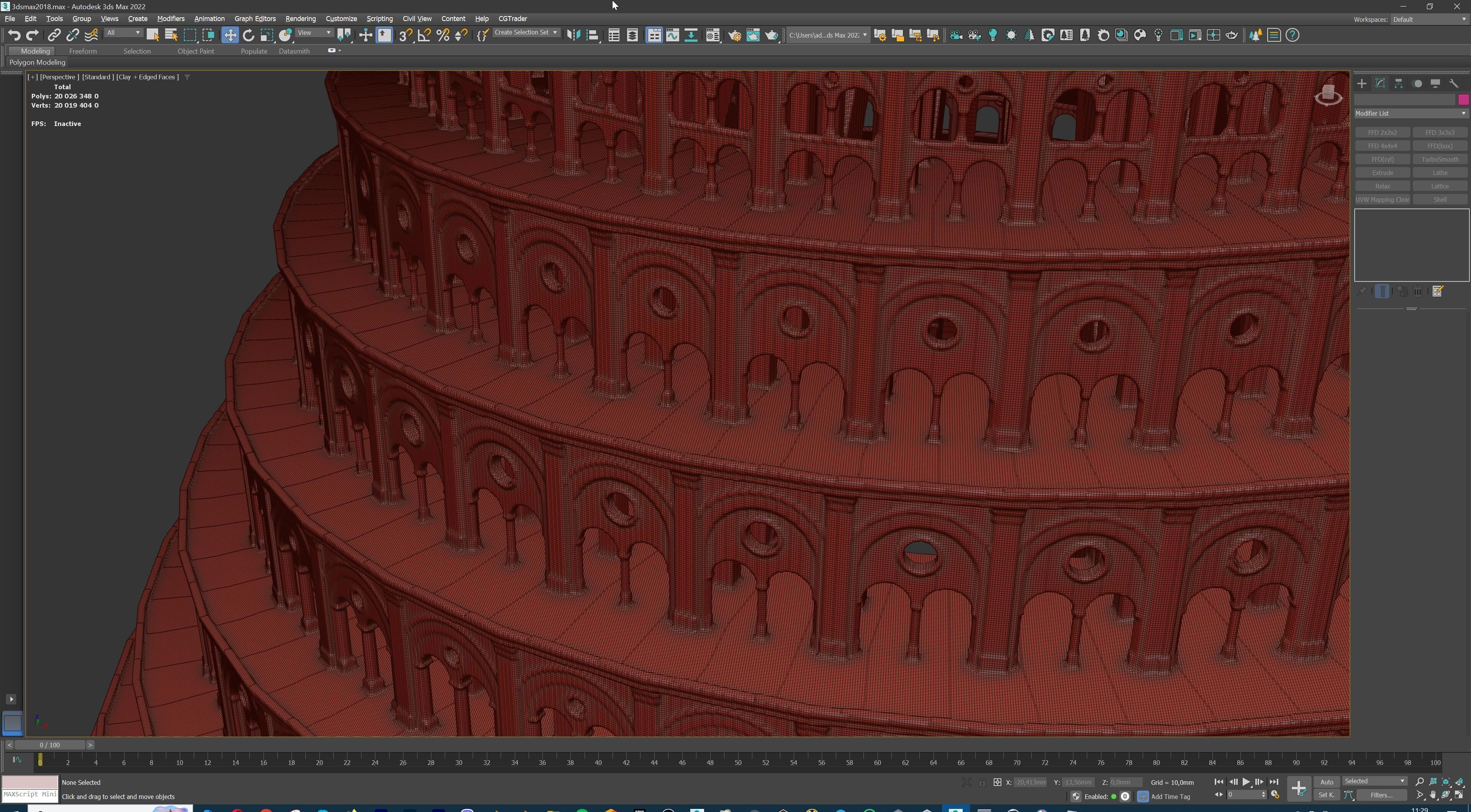Activate the Select and Scale tool
The width and height of the screenshot is (1471, 812).
[267, 35]
